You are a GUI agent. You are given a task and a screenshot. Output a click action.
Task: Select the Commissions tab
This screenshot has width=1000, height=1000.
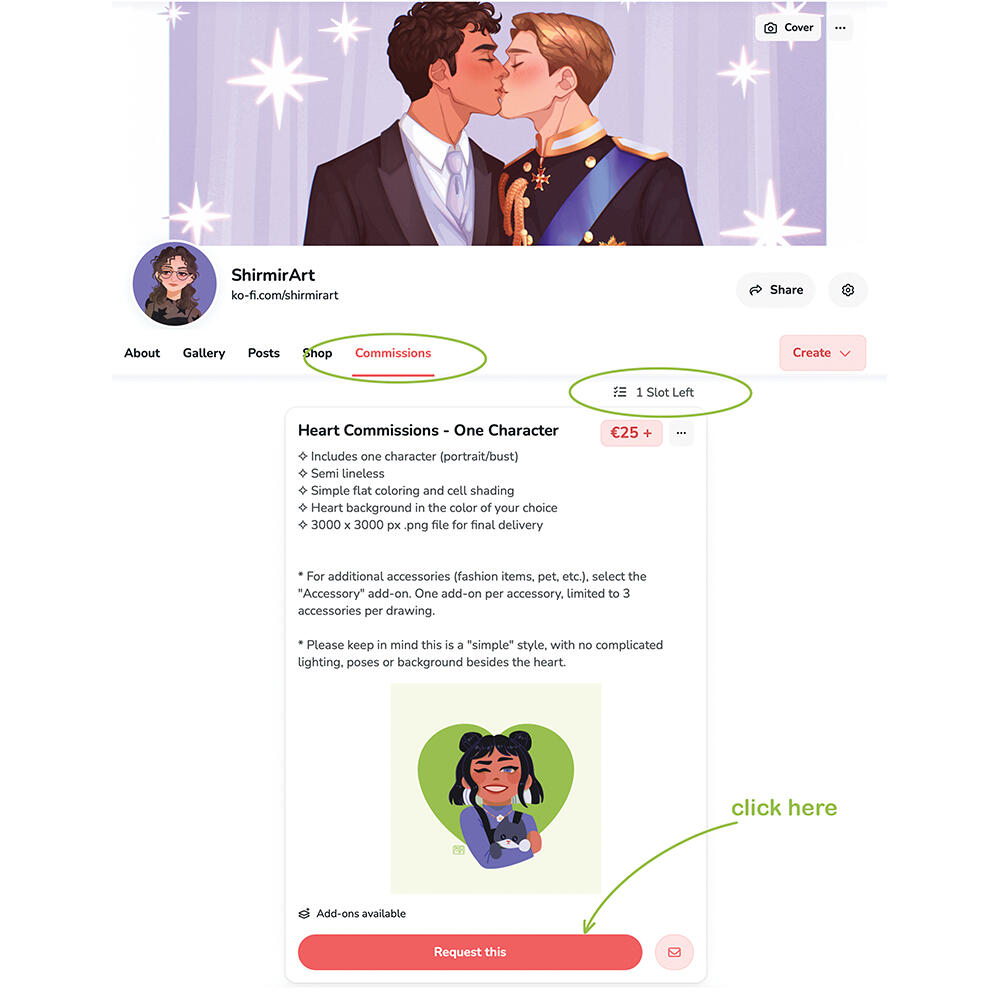(393, 353)
